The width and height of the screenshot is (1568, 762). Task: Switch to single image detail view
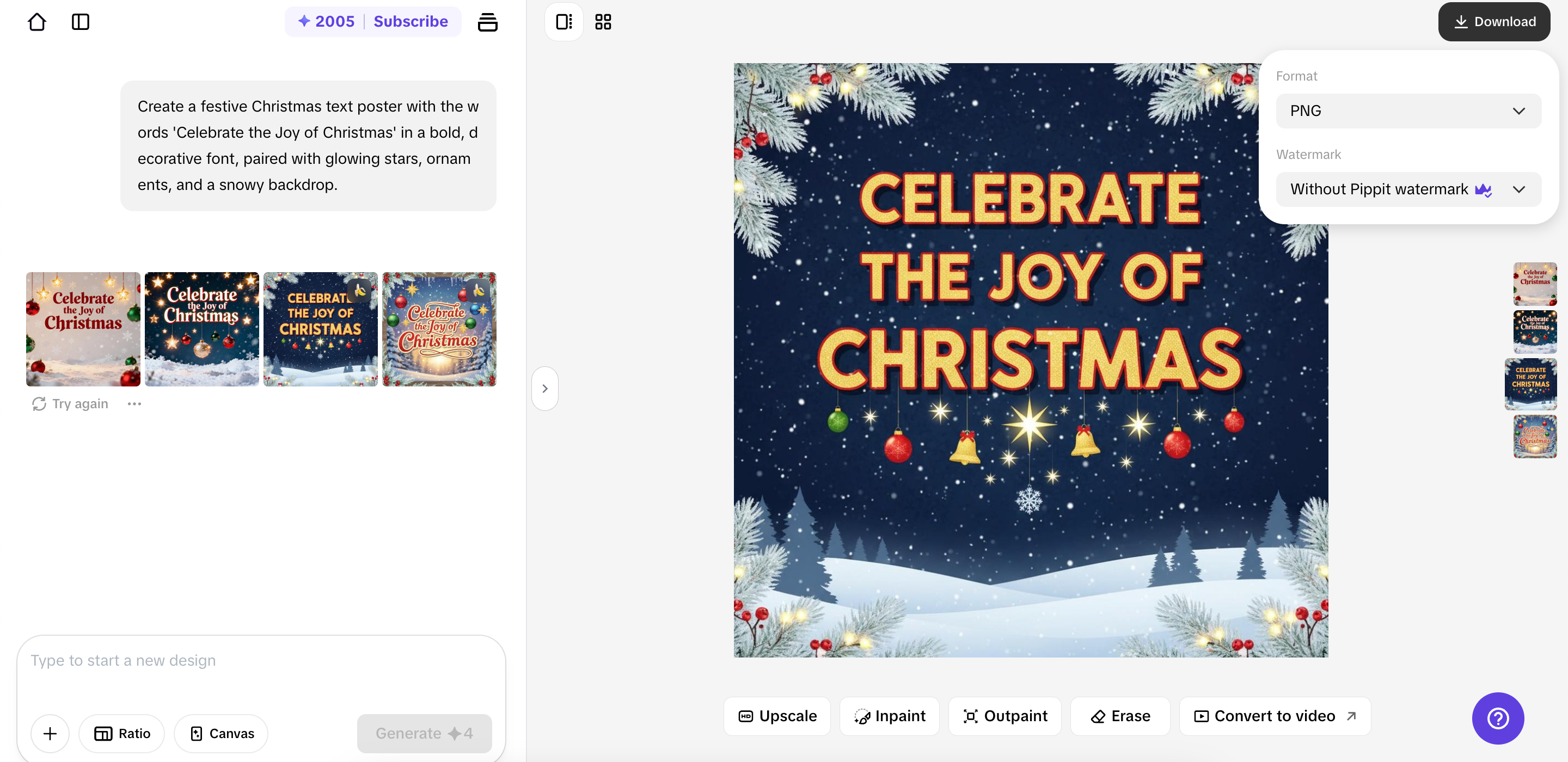[x=563, y=22]
